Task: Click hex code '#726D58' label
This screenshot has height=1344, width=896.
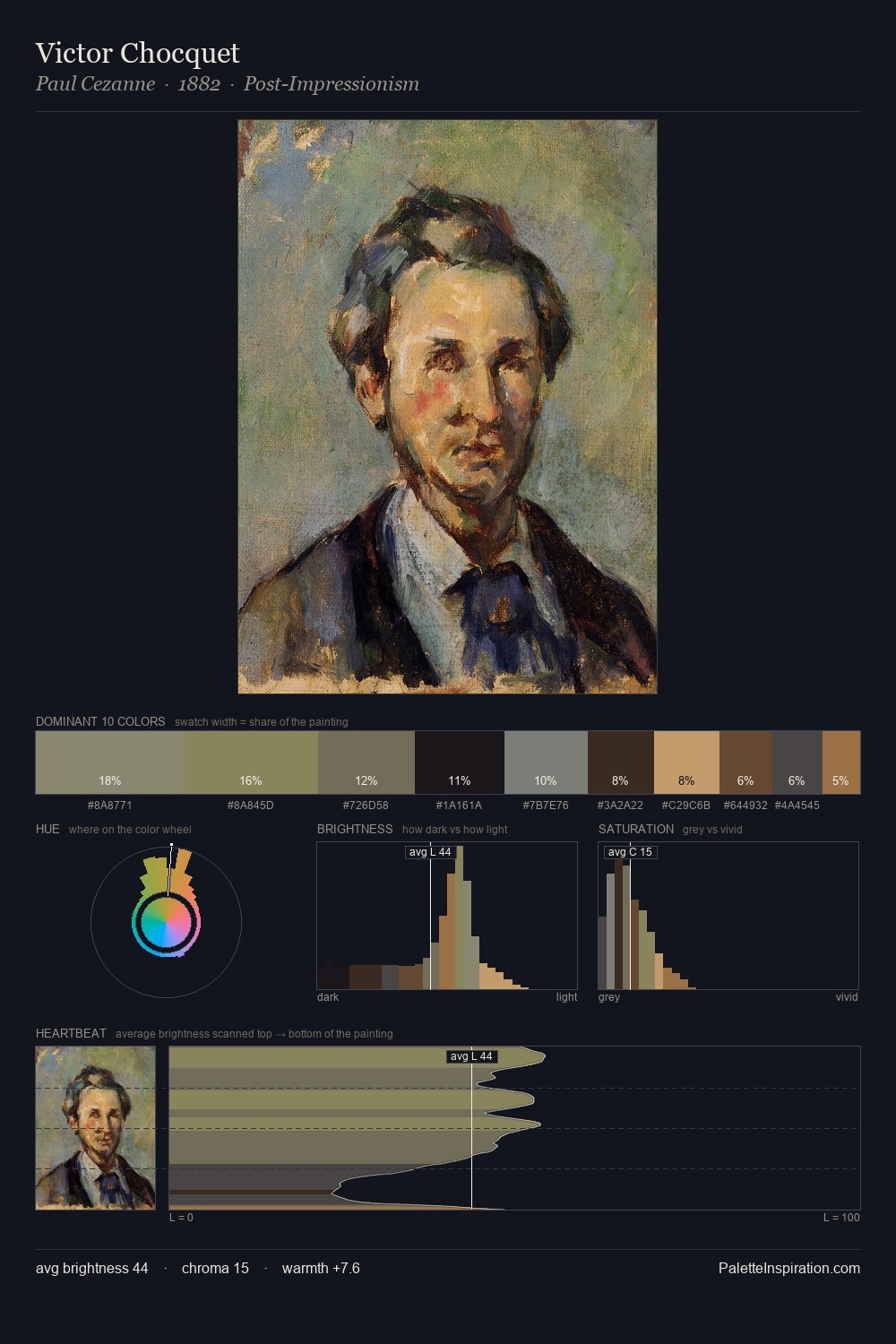Action: (366, 805)
